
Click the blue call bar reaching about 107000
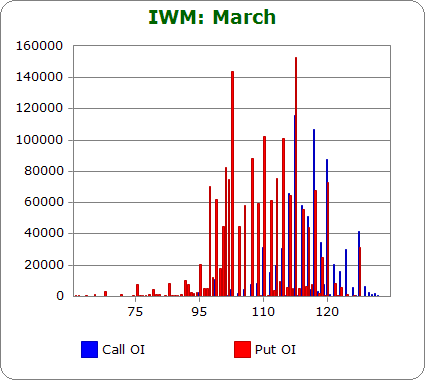pyautogui.click(x=314, y=213)
